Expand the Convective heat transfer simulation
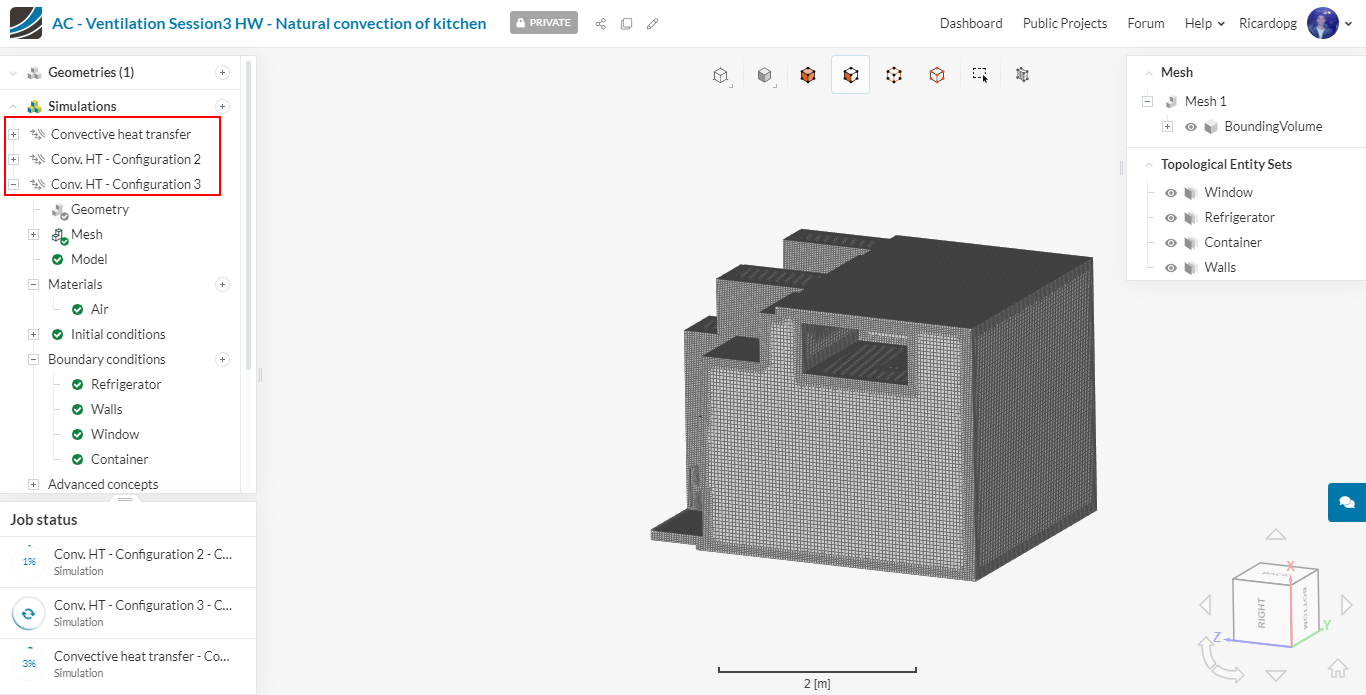The image size is (1366, 695). click(13, 134)
